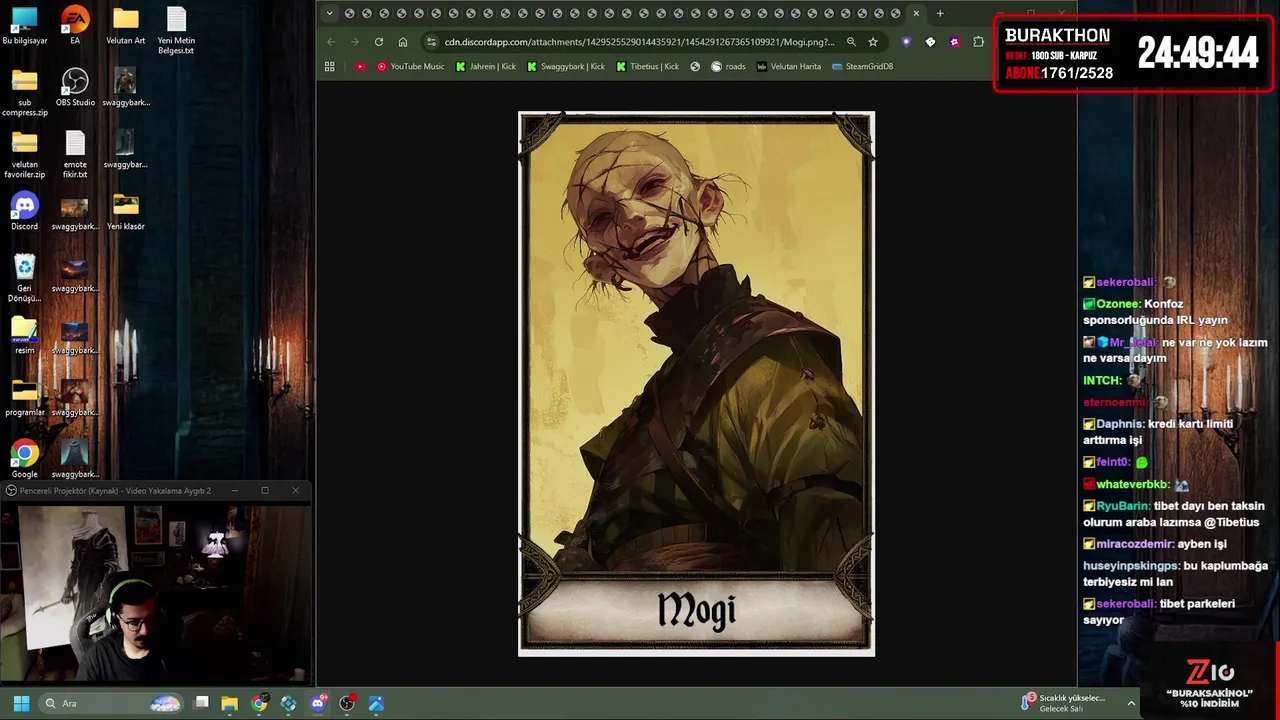Select the Yeni Metin Belgesi.txt file
The height and width of the screenshot is (720, 1280).
point(176,31)
